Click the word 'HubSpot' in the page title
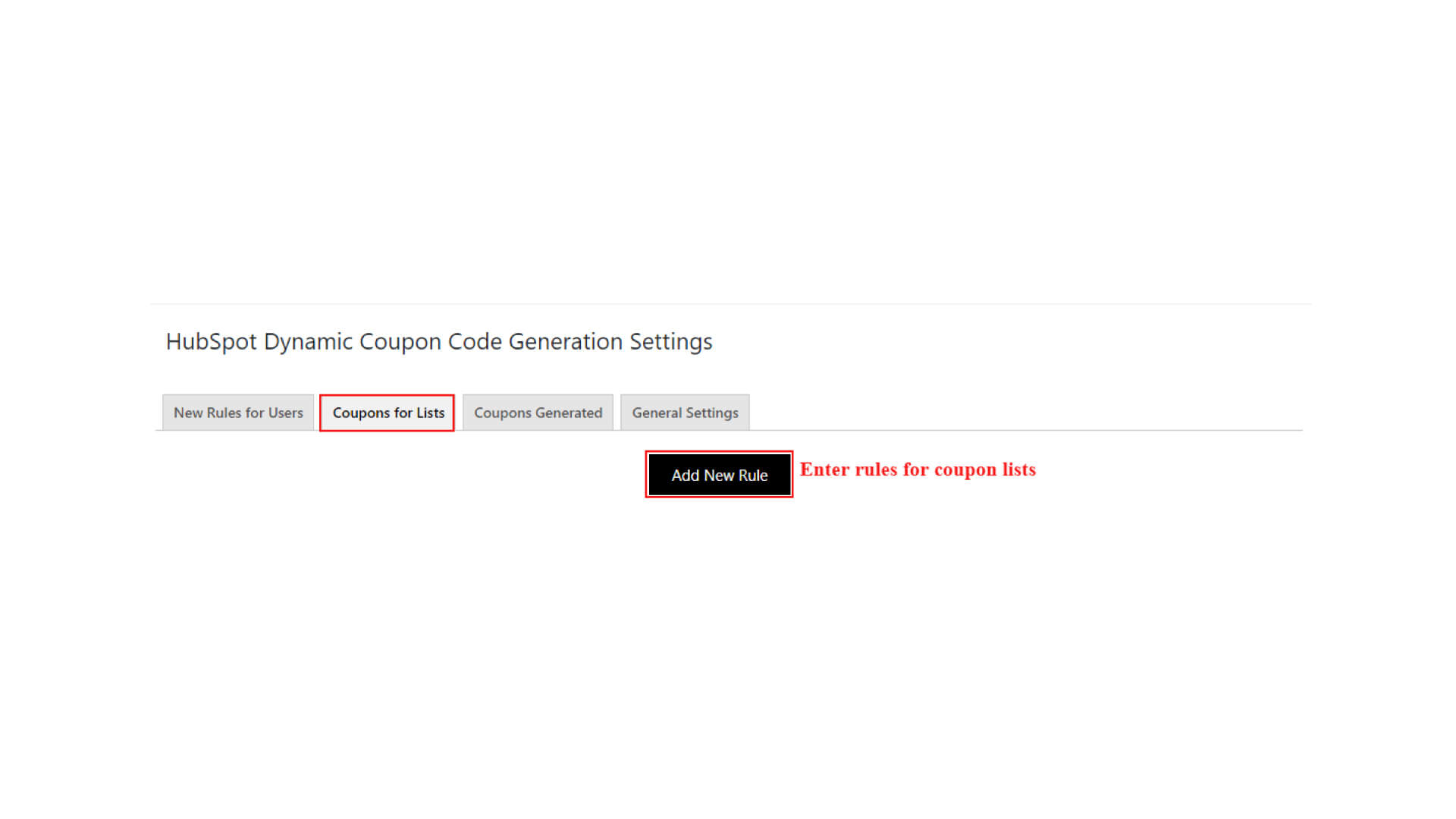The image size is (1456, 819). pos(212,342)
